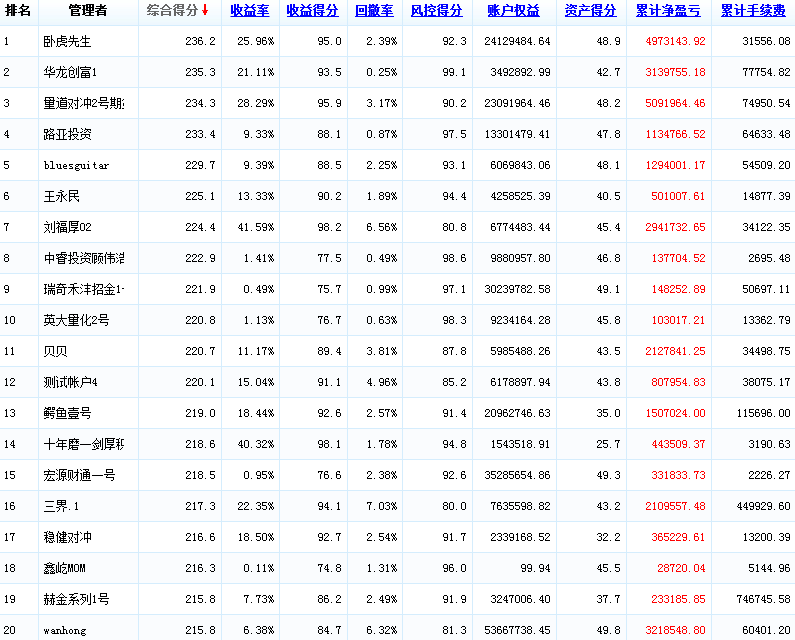Sort table by 收益率 column
This screenshot has height=640, width=795.
249,11
